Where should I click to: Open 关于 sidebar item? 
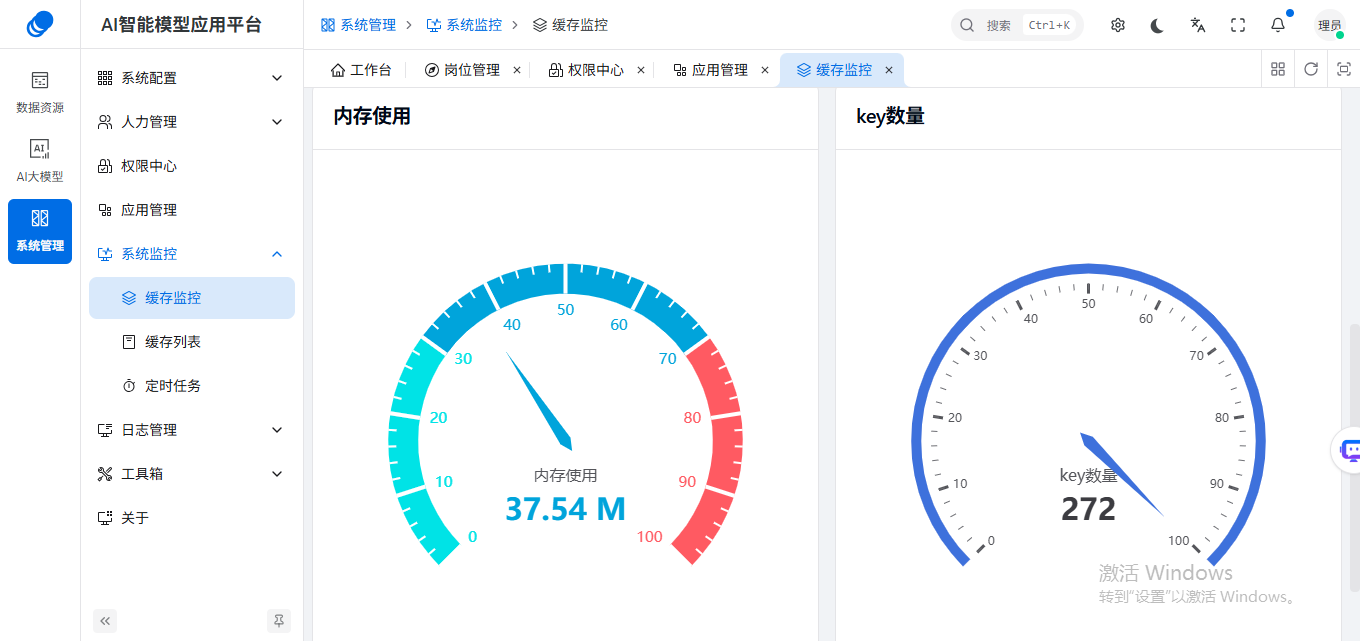click(191, 518)
